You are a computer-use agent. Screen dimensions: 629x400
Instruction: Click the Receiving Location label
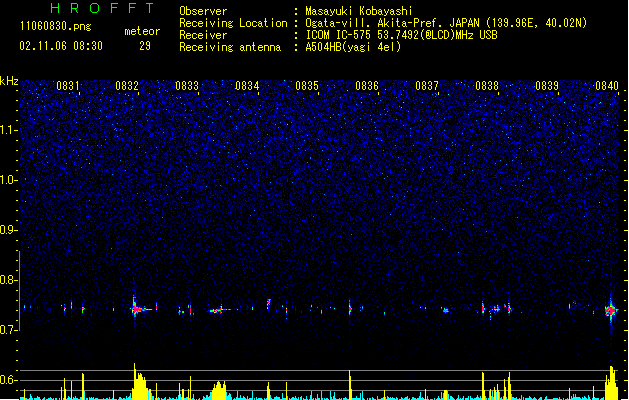click(233, 23)
